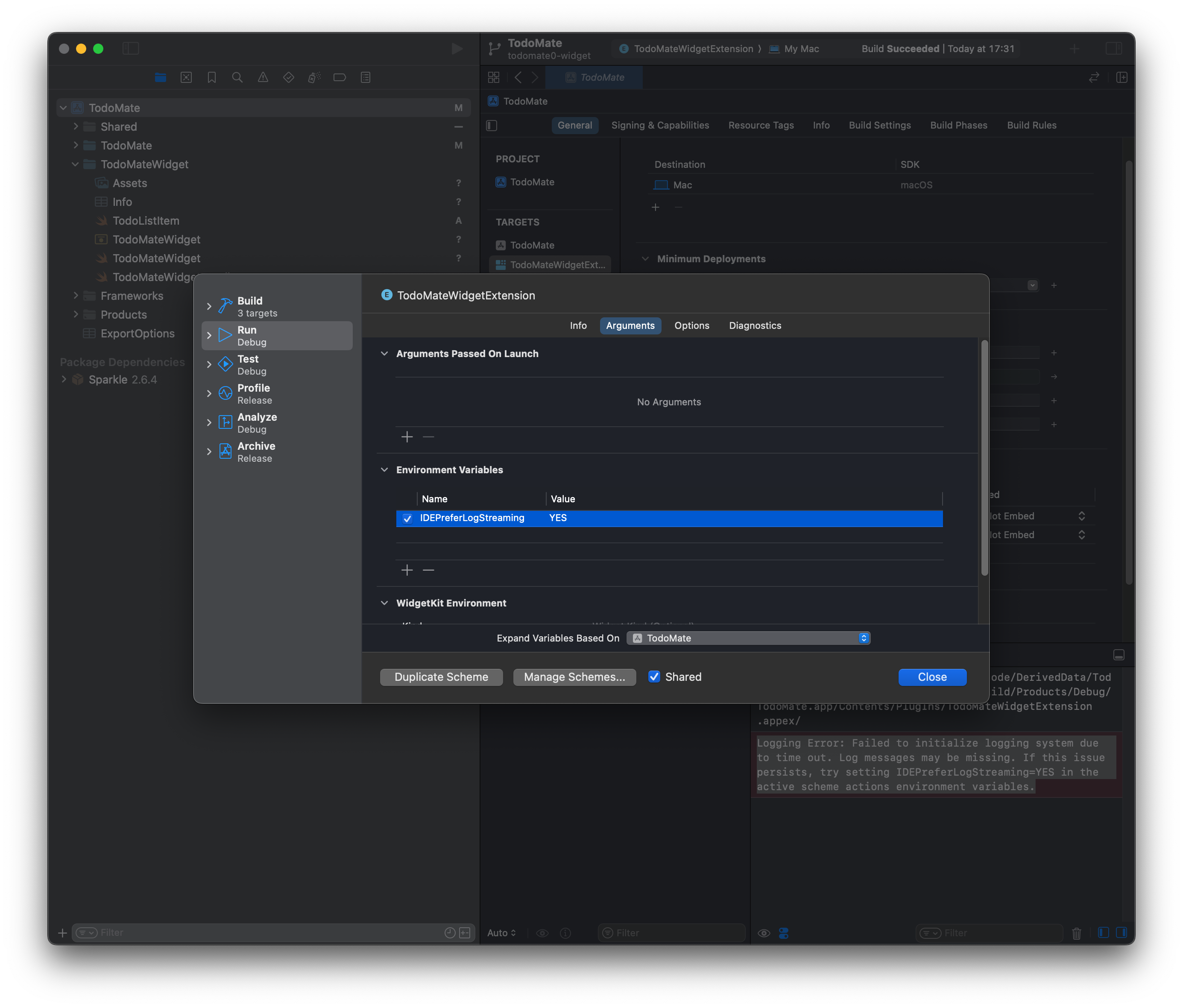Open Signing & Capabilities tab
Viewport: 1183px width, 1008px height.
[660, 125]
